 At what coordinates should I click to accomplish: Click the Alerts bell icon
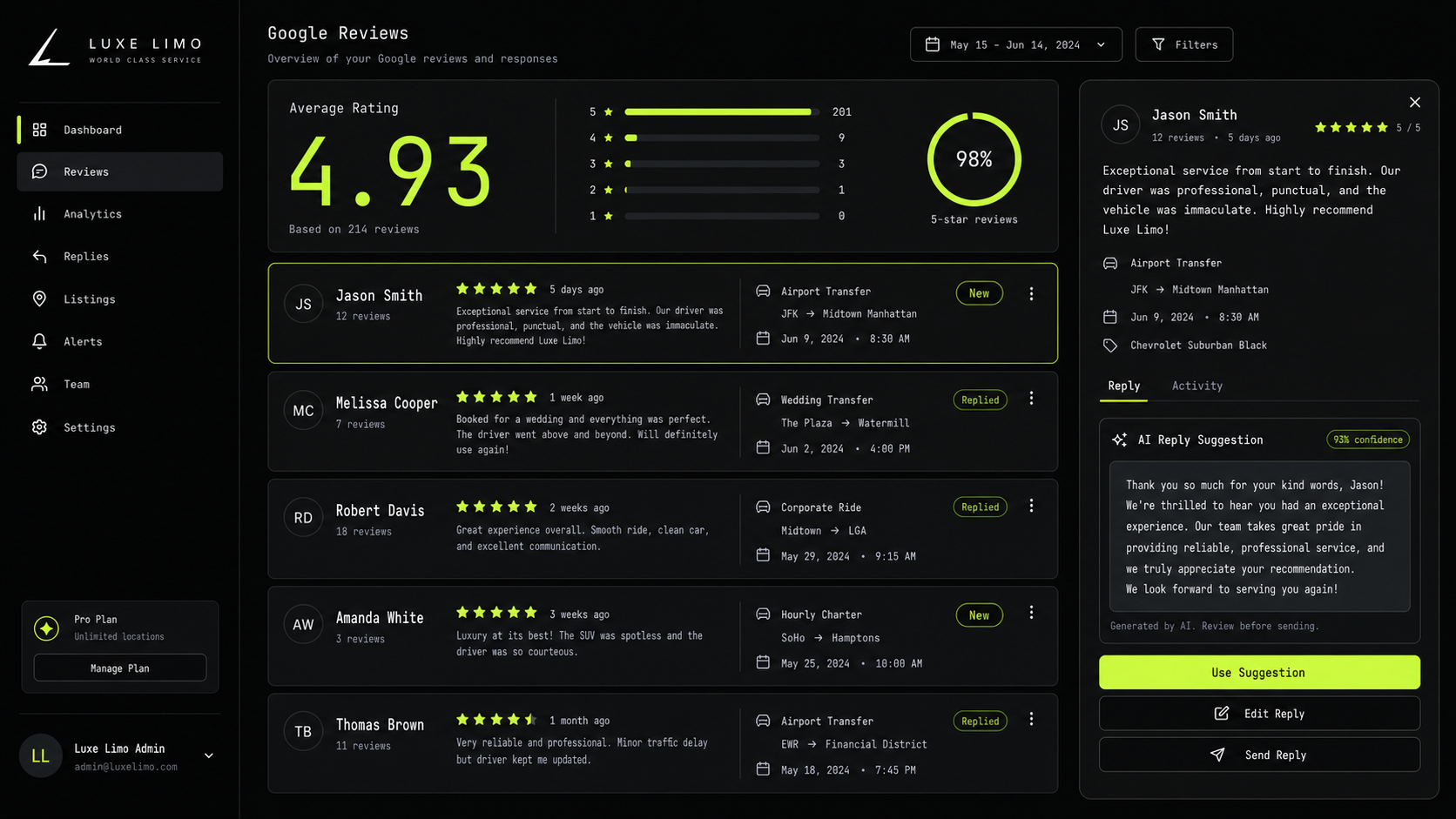point(39,342)
